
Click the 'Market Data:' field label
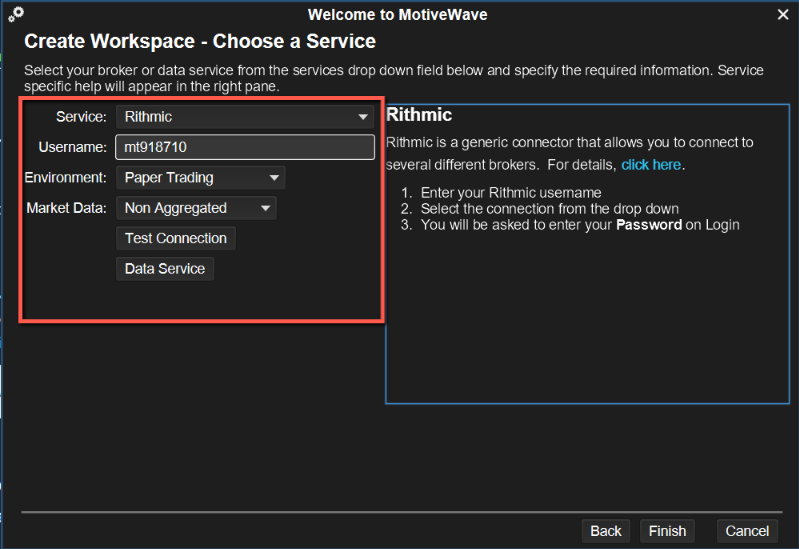[x=66, y=208]
